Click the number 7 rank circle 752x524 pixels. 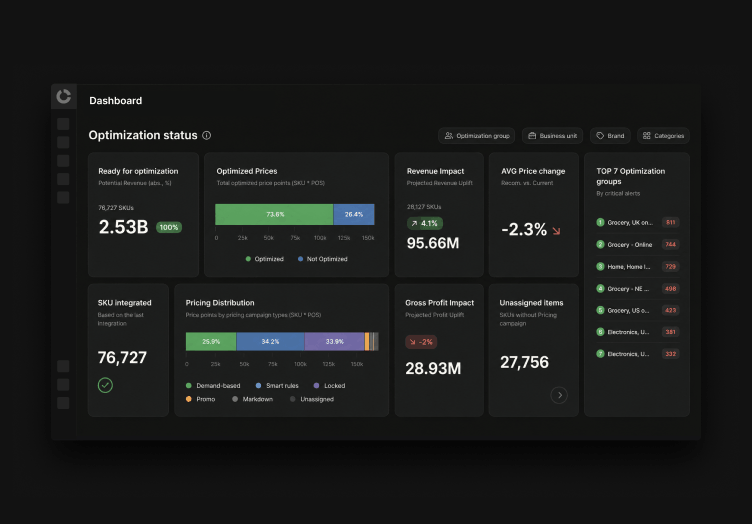pos(600,354)
